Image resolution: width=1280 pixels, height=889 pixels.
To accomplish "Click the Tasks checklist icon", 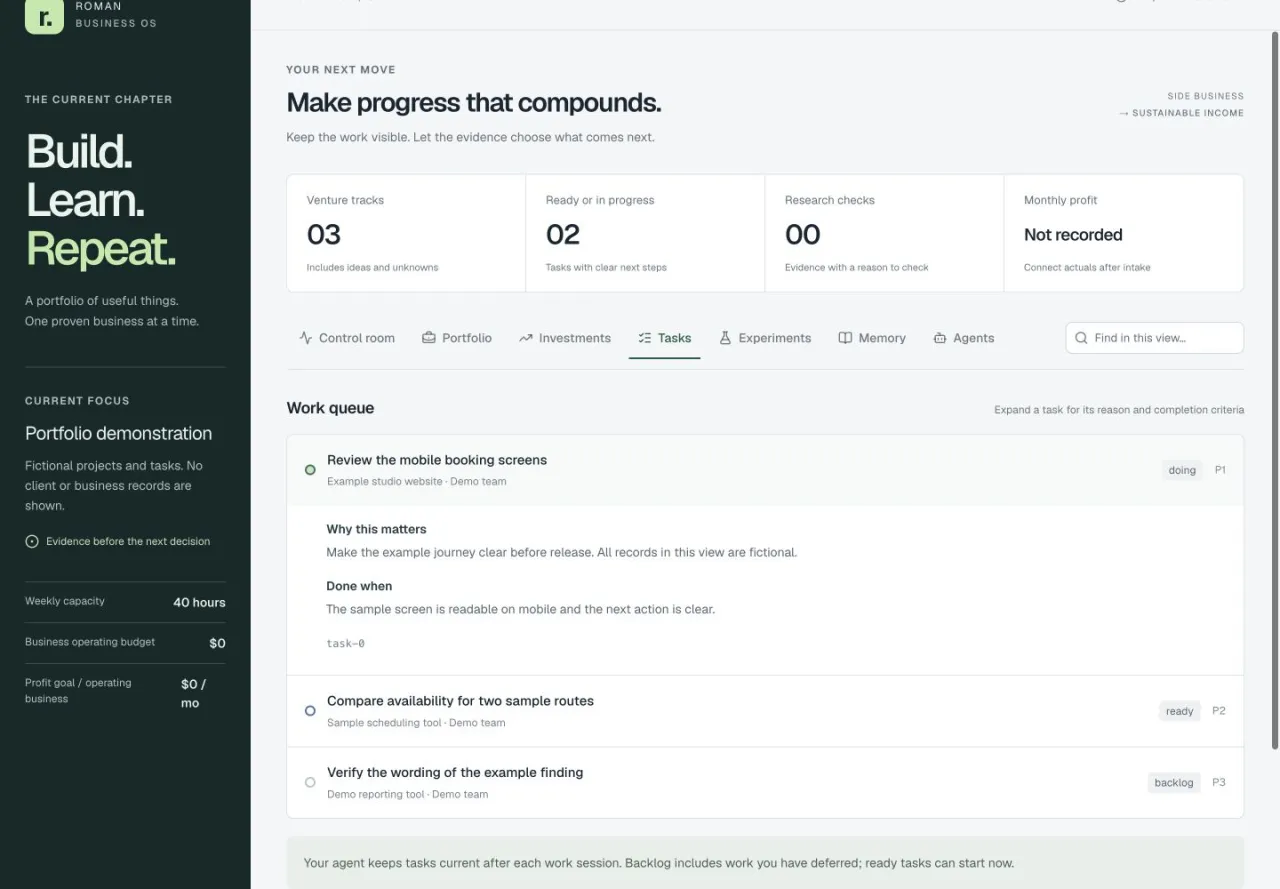I will pos(645,338).
